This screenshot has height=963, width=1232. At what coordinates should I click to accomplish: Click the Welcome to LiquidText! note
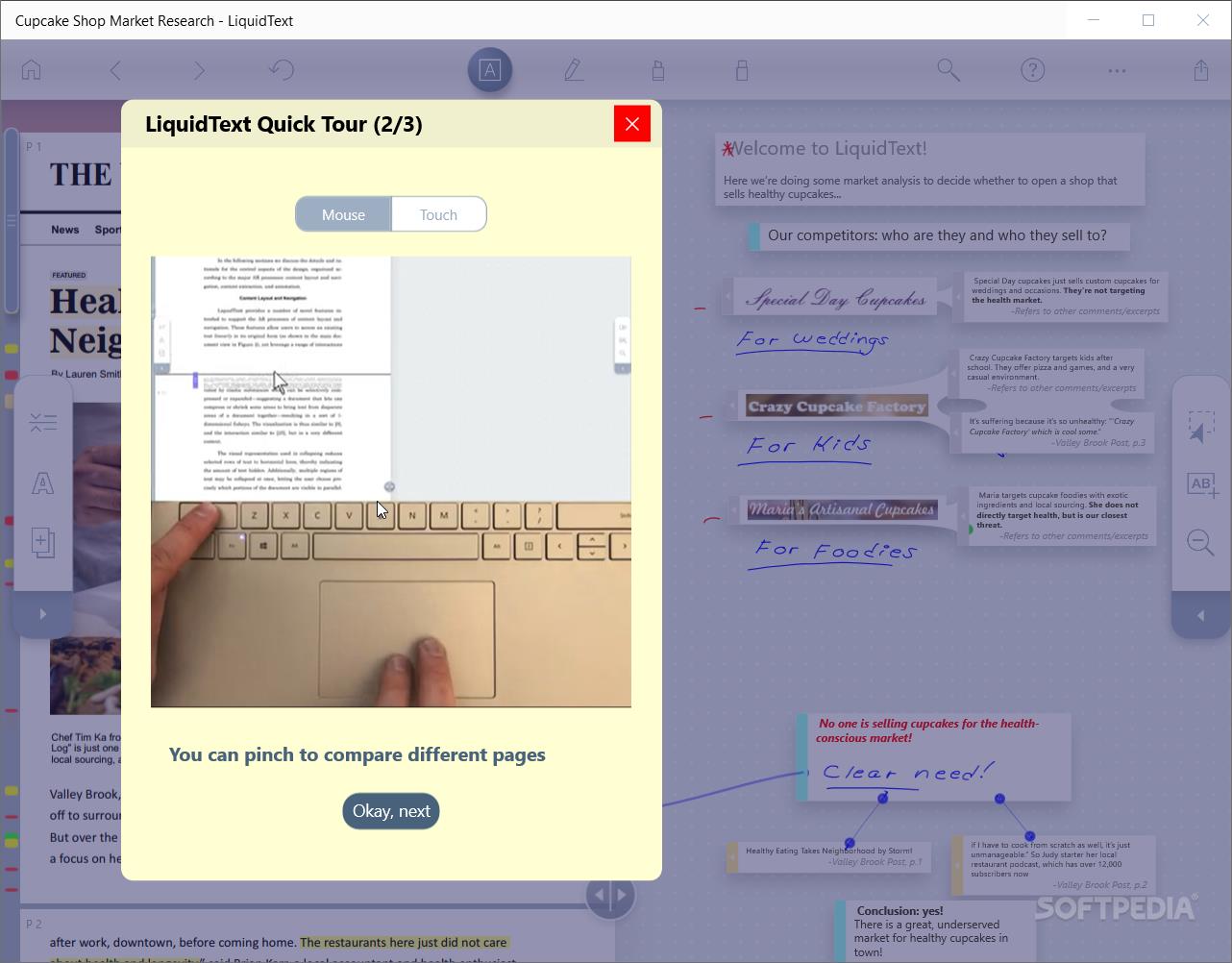click(x=930, y=169)
